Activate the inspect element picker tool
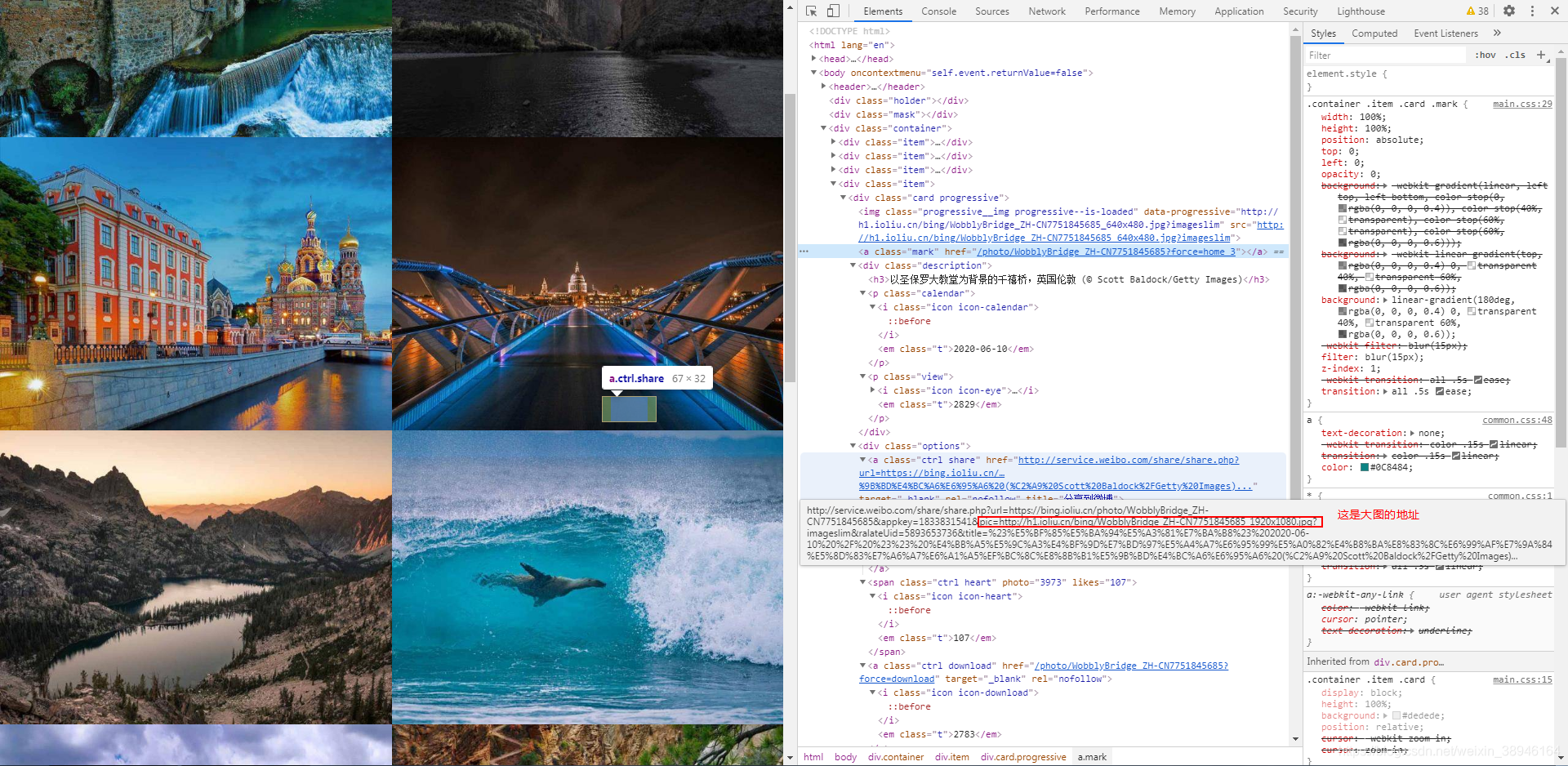1568x766 pixels. (811, 11)
